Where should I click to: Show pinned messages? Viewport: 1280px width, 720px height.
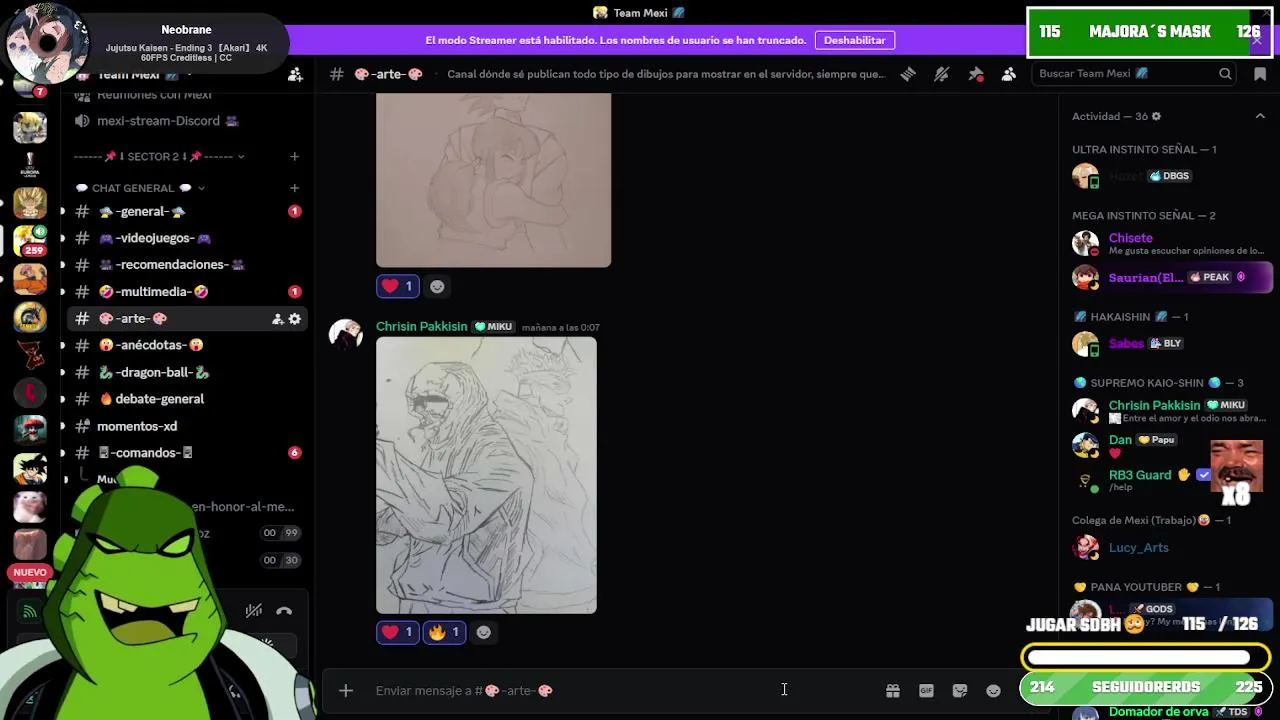(x=976, y=74)
